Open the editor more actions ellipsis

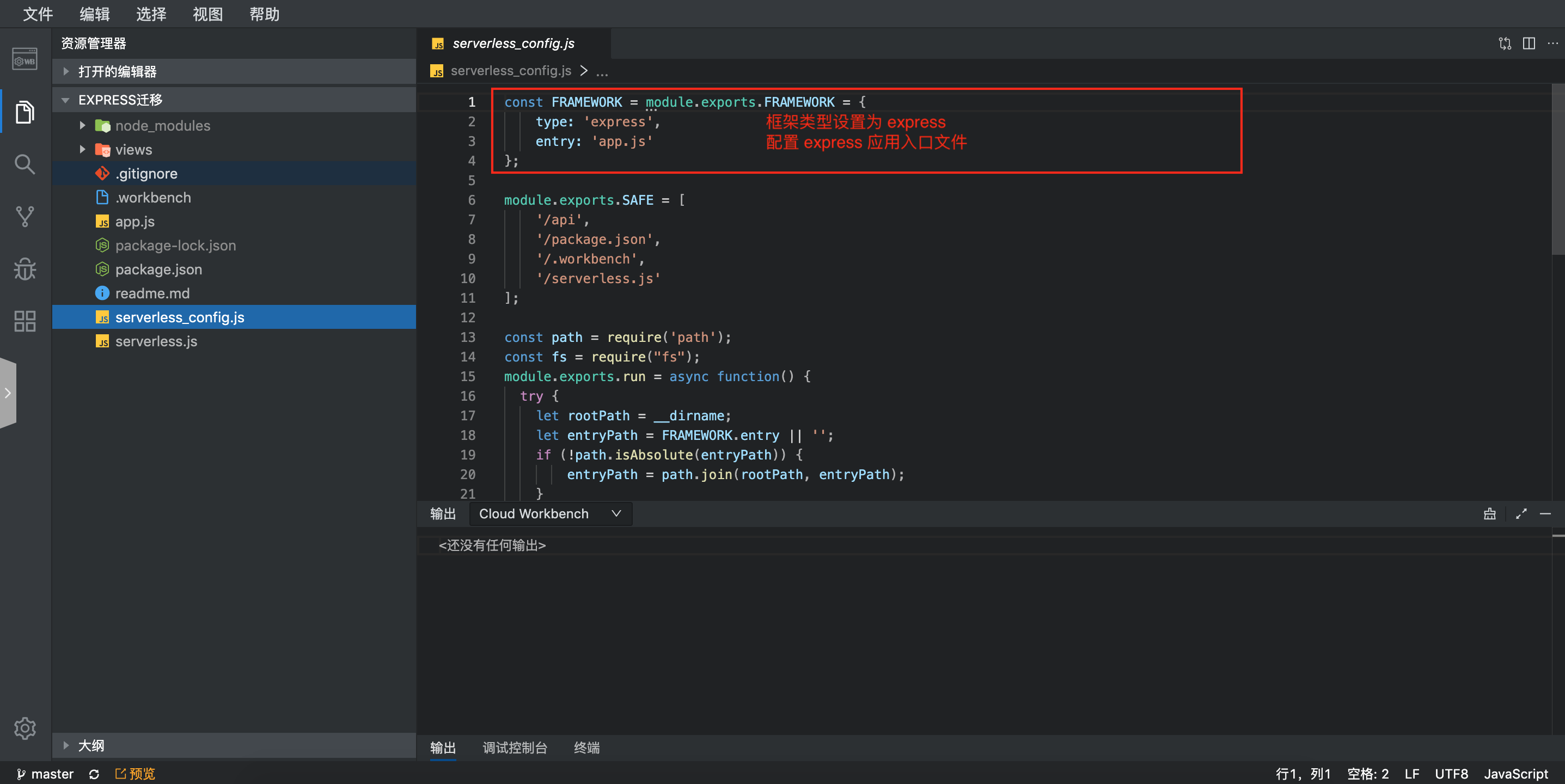(x=1553, y=44)
